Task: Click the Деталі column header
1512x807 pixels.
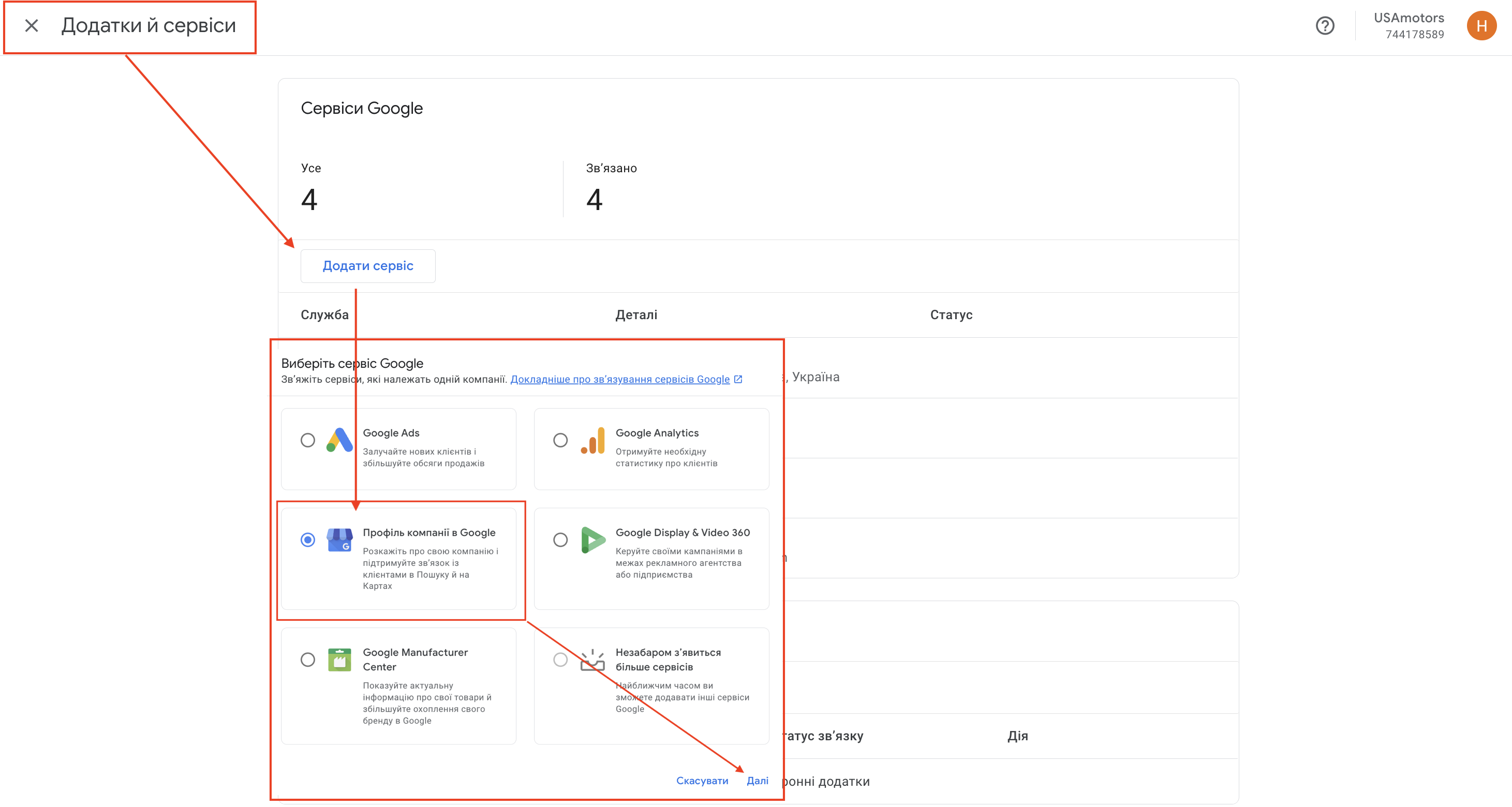Action: click(x=636, y=315)
